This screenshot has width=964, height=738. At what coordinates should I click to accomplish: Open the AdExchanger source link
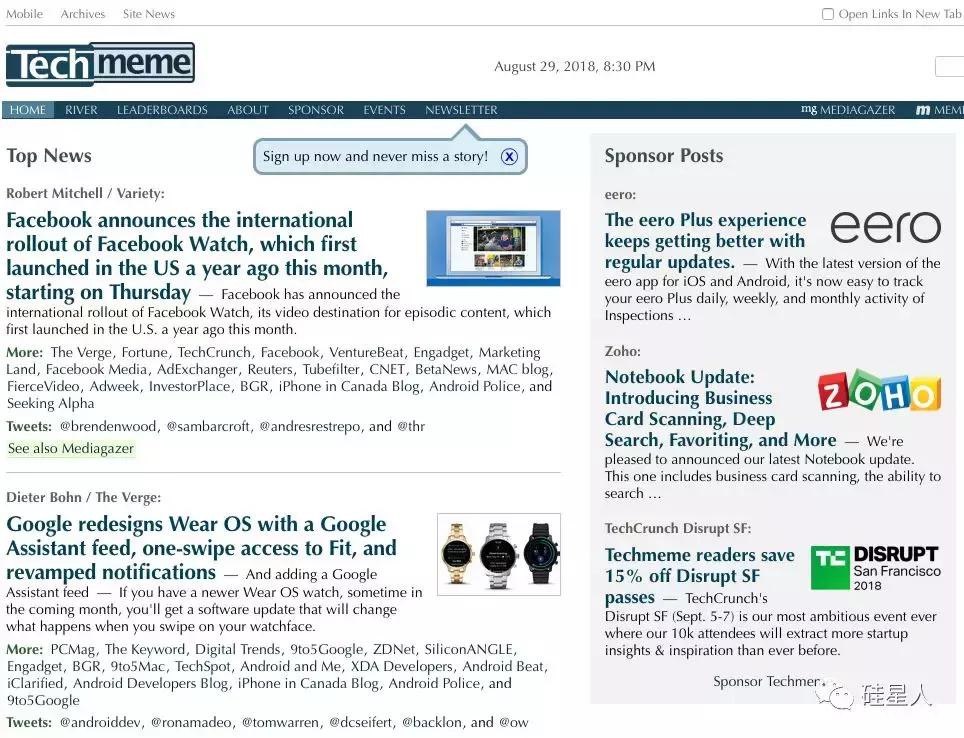click(x=197, y=369)
